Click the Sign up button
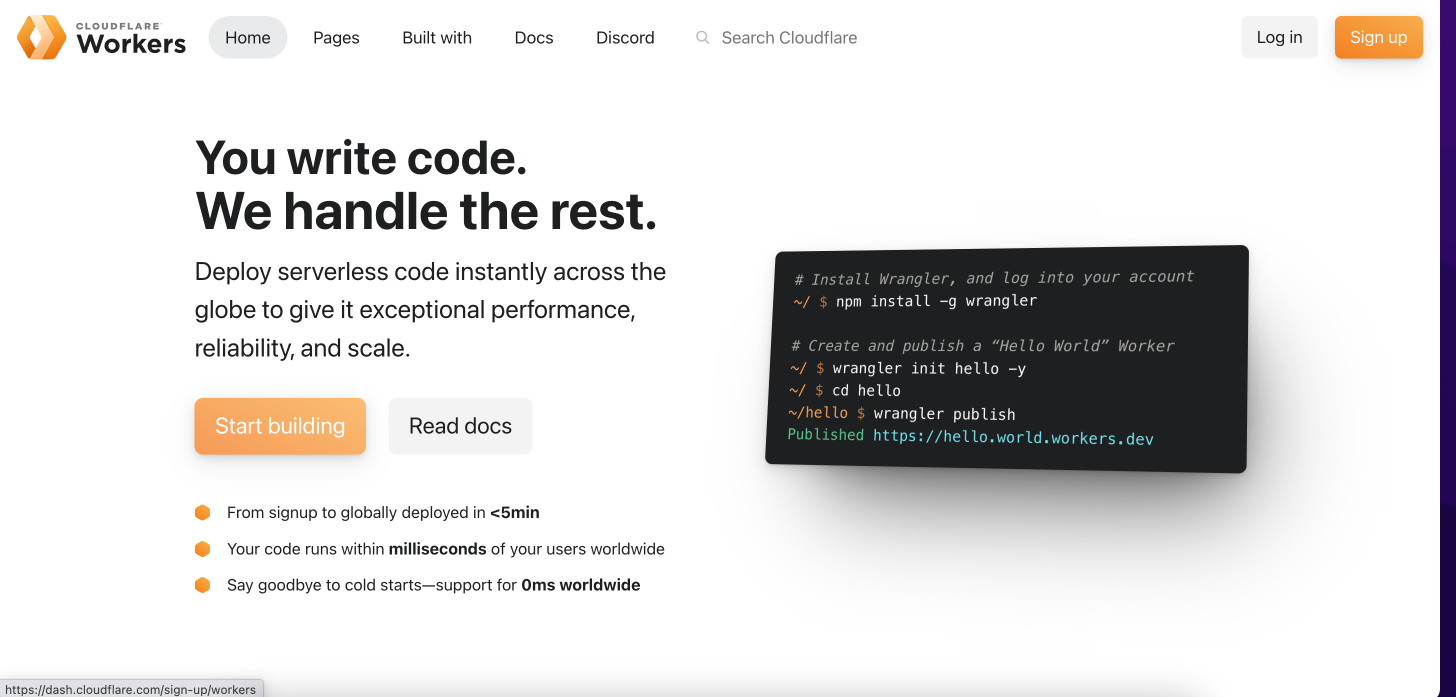 (1379, 37)
